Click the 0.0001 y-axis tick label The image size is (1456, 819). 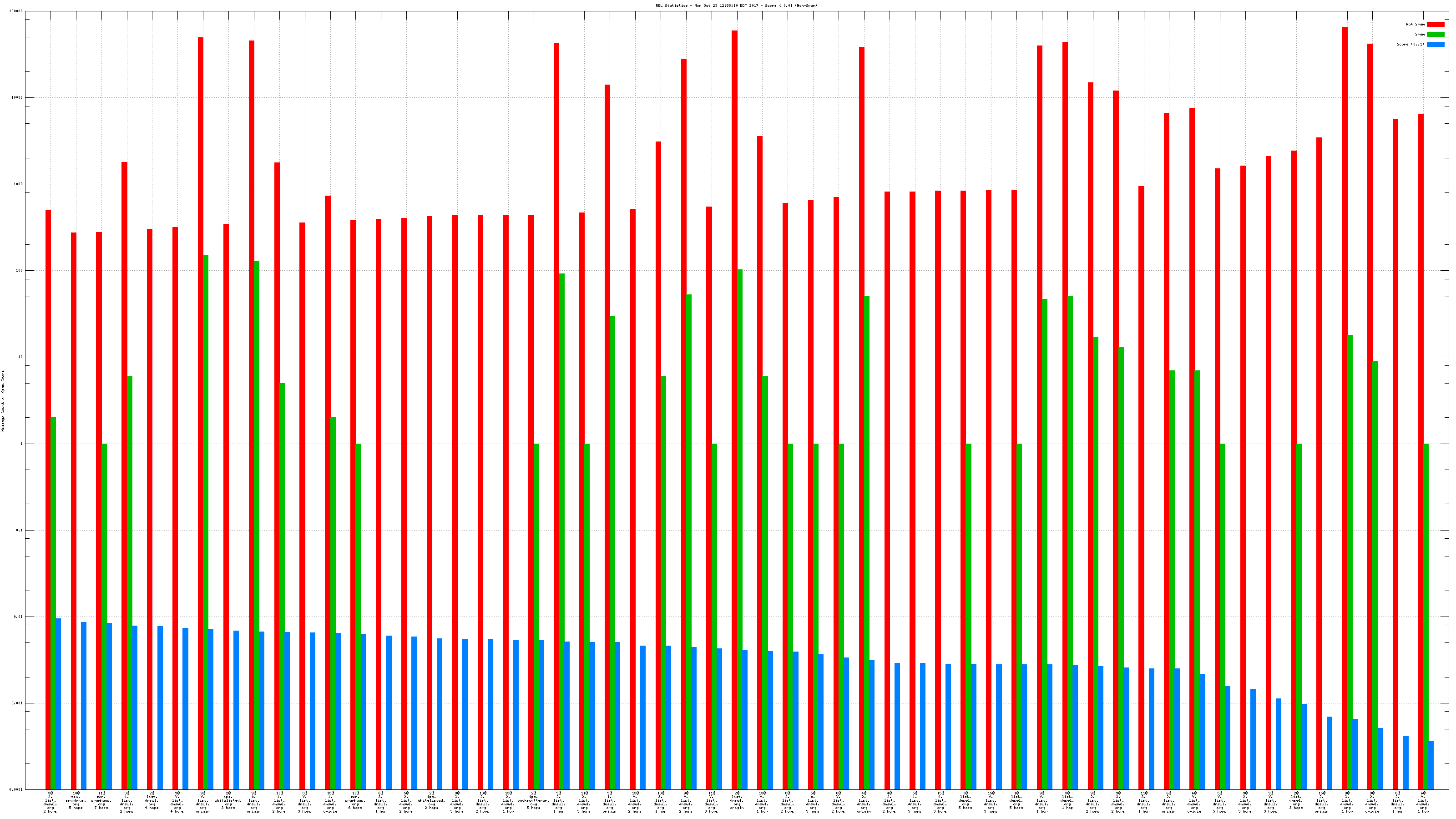click(16, 789)
